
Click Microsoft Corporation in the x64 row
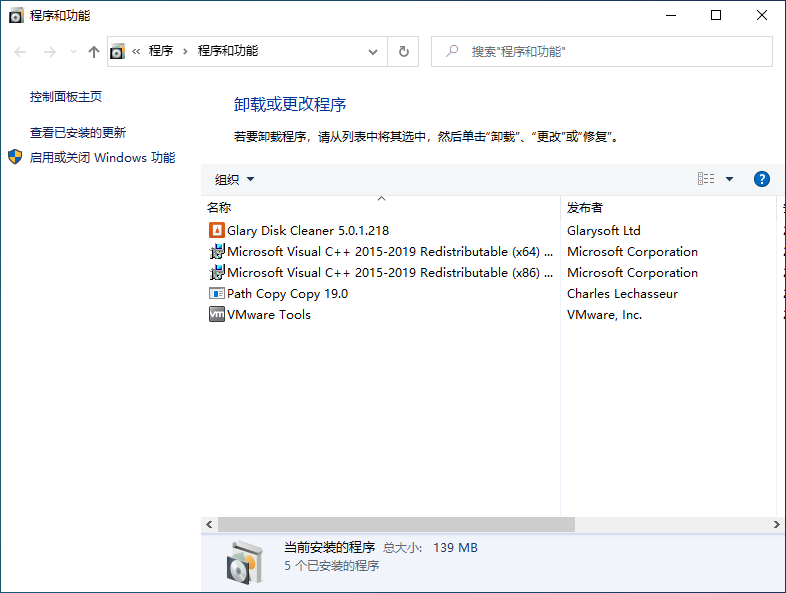click(x=632, y=252)
